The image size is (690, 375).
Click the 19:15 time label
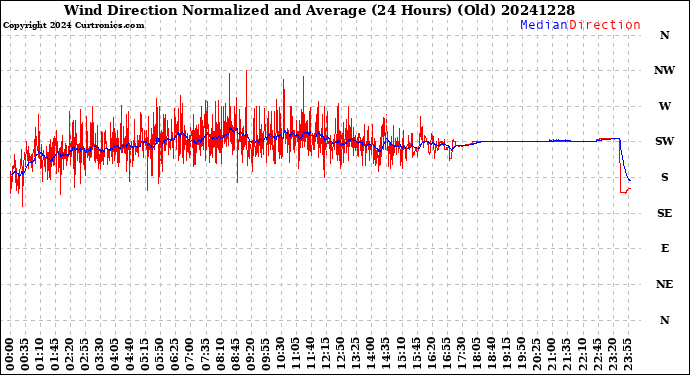[x=505, y=354]
